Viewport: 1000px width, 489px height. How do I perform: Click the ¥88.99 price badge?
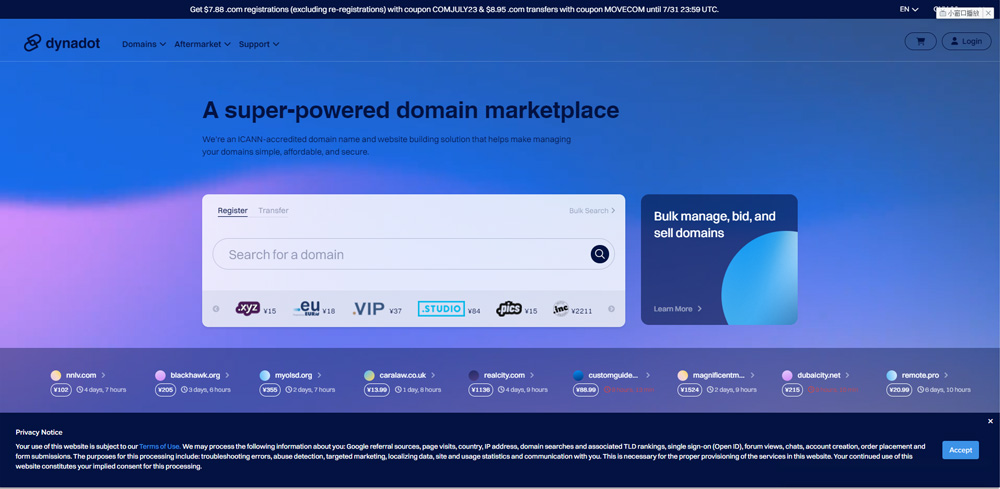coord(586,390)
